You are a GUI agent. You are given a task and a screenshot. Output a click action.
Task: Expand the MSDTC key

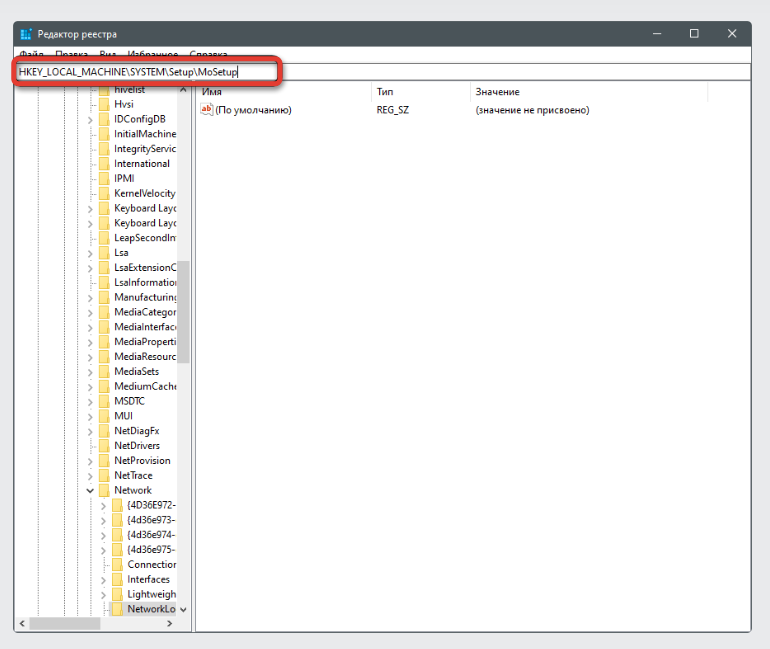point(90,402)
